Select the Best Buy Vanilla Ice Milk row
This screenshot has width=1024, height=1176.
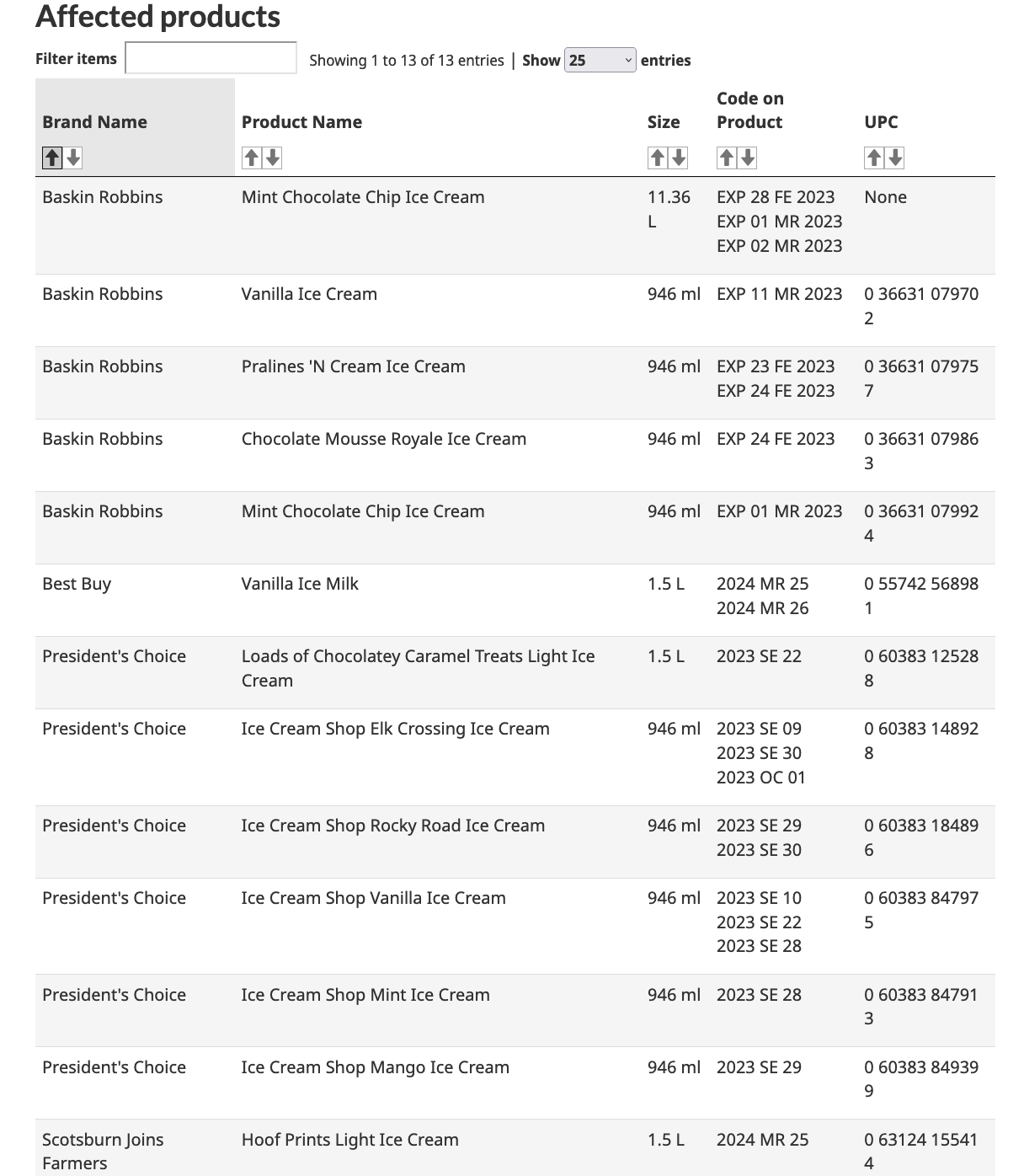point(300,584)
